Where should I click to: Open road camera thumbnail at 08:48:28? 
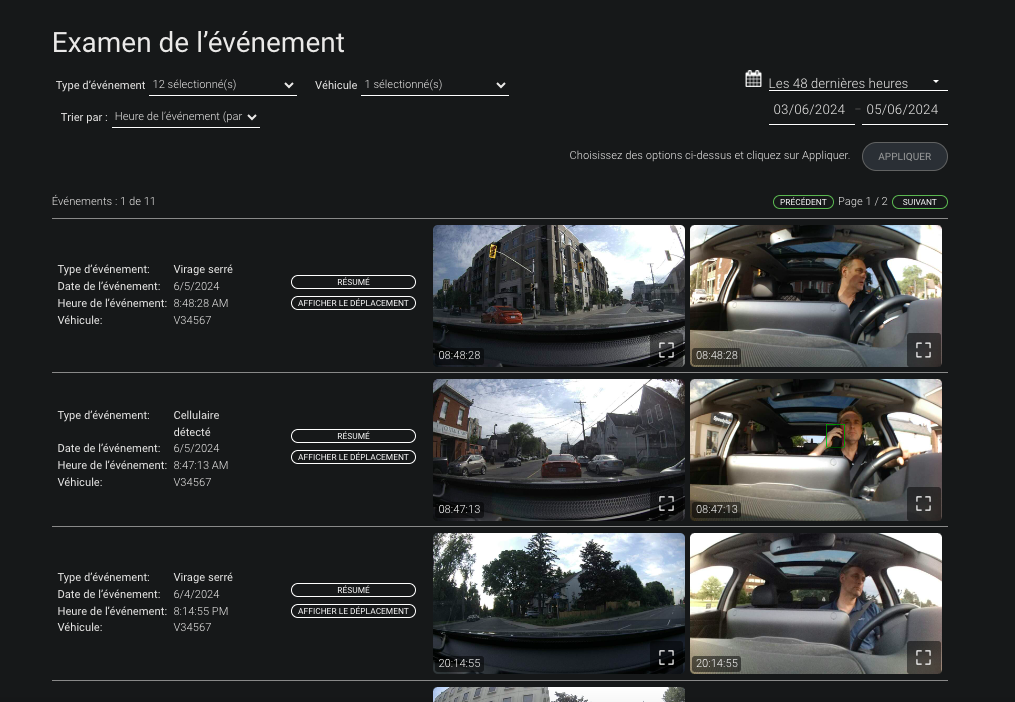[x=559, y=296]
